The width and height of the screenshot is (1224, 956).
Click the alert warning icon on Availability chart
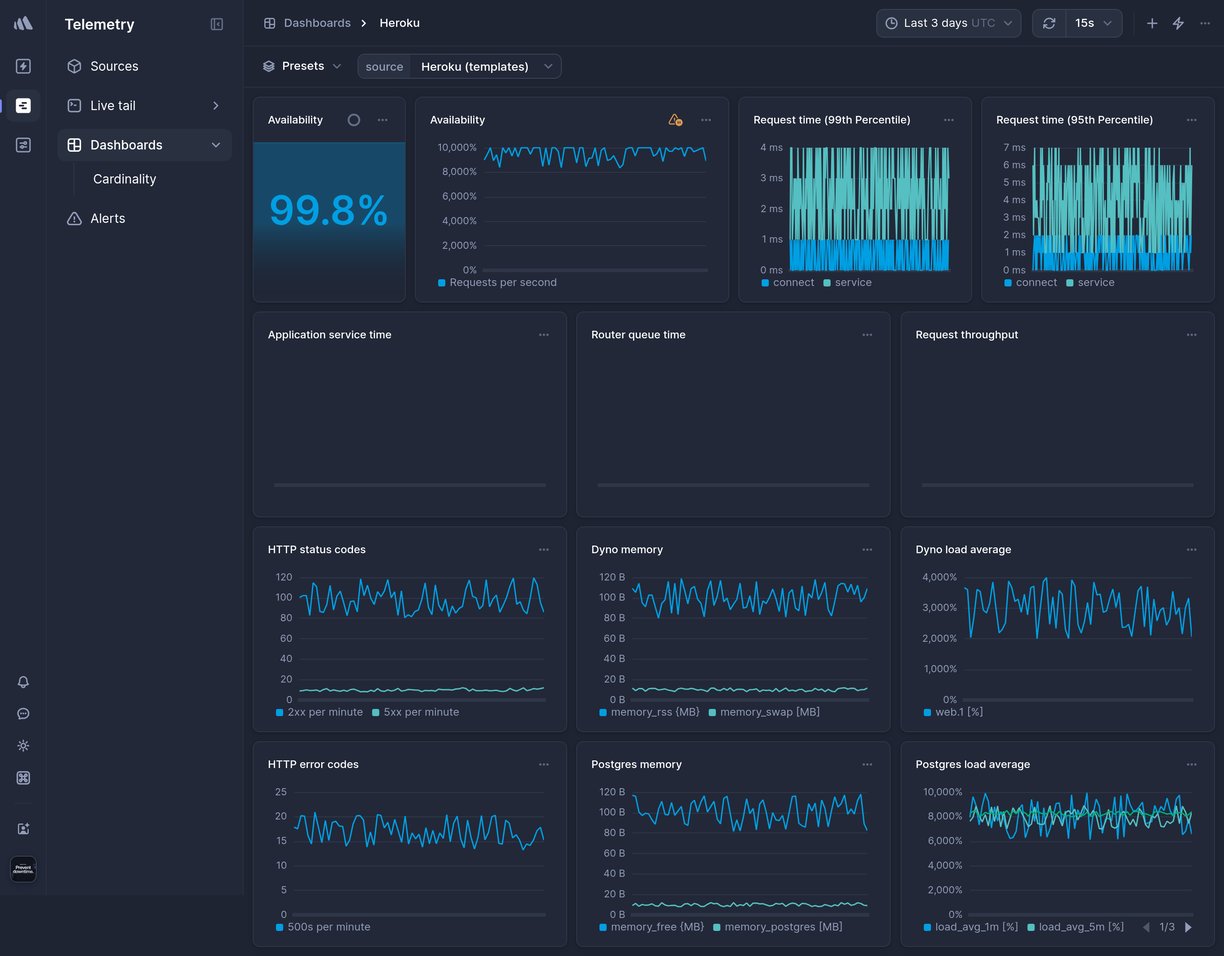[x=675, y=120]
